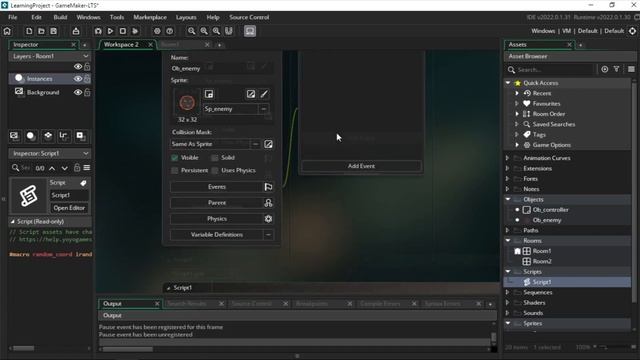Clean the project cache icon
640x360 pixels.
[x=135, y=31]
